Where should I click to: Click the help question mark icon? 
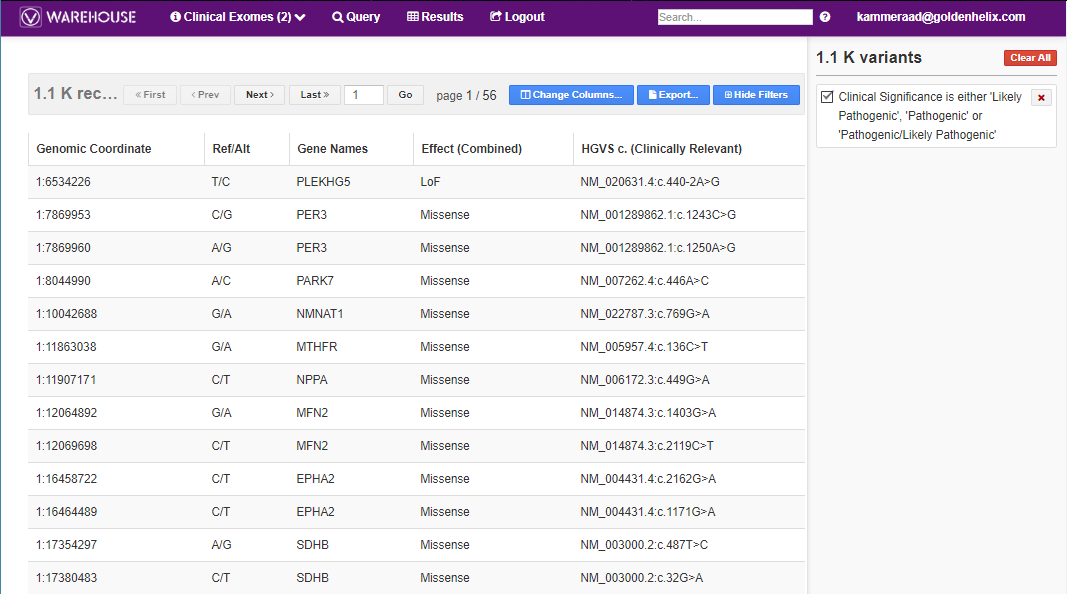coord(824,17)
